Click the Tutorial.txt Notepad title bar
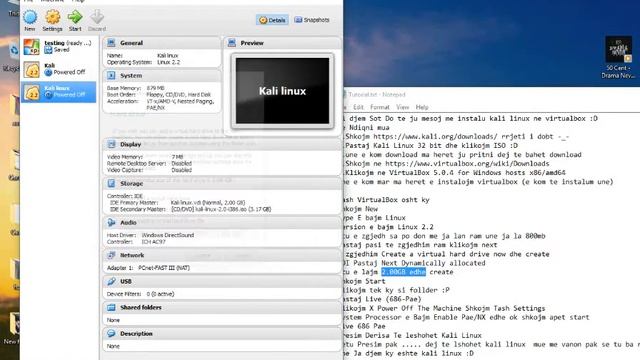The width and height of the screenshot is (640, 360). tap(491, 94)
